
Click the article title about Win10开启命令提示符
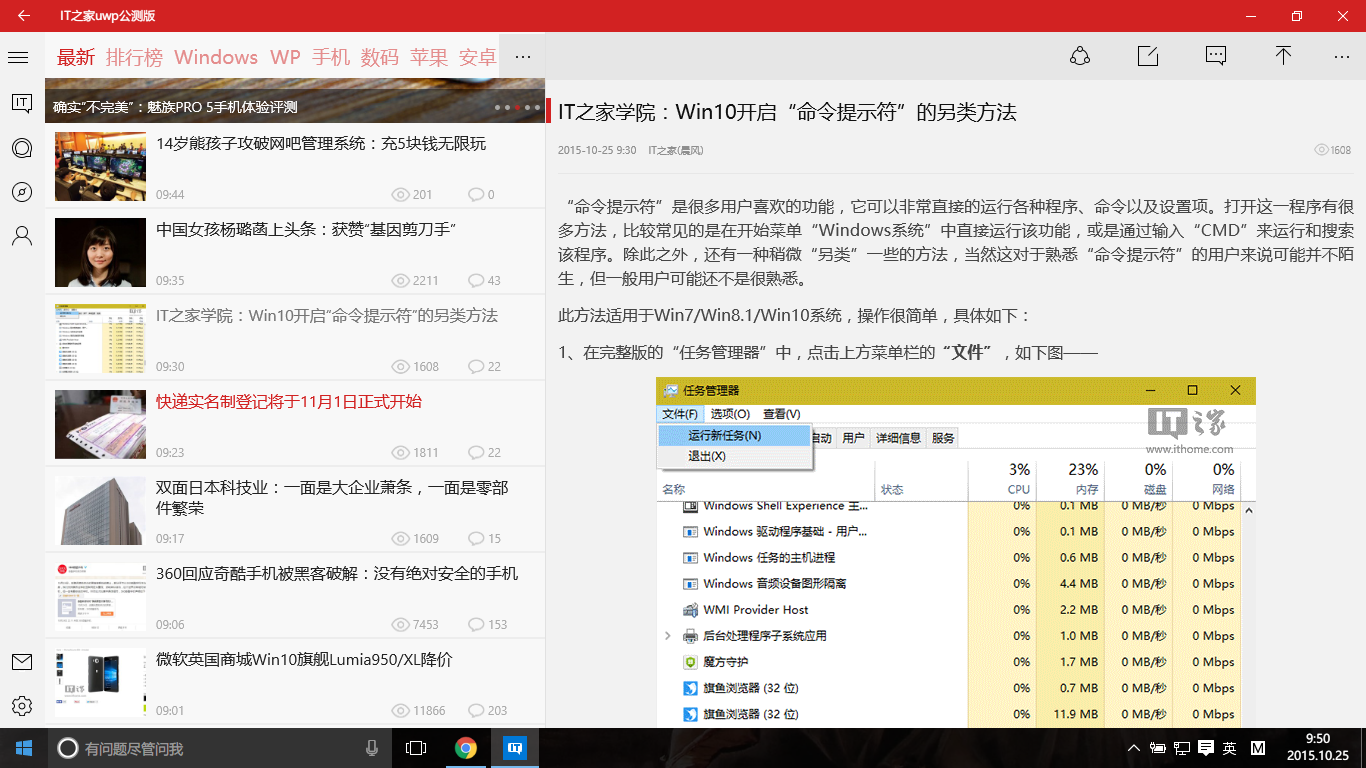click(787, 112)
